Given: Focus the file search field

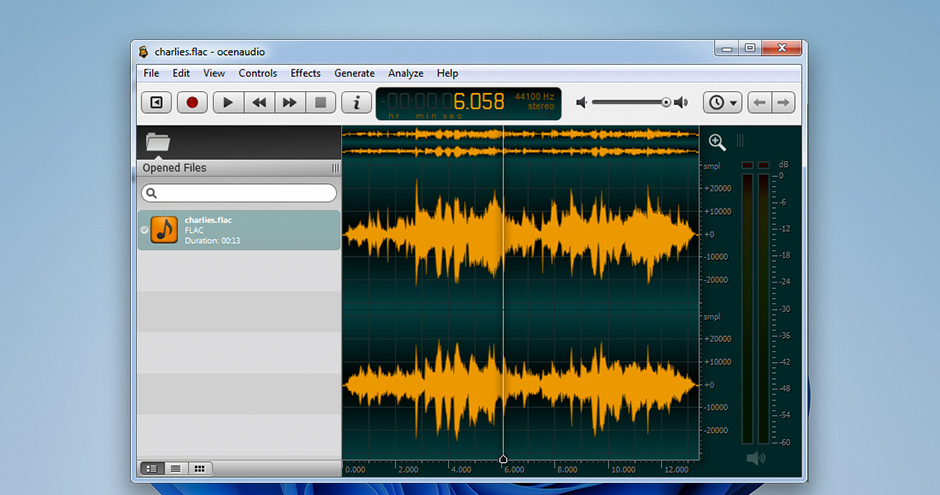Looking at the screenshot, I should 239,193.
